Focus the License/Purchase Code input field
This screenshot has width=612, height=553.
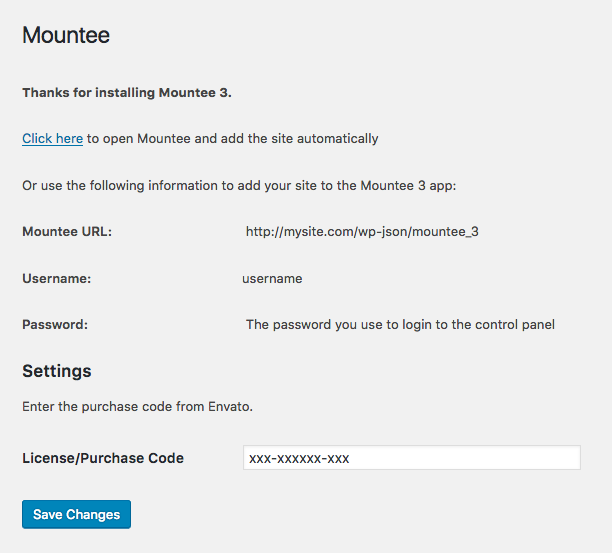click(412, 457)
